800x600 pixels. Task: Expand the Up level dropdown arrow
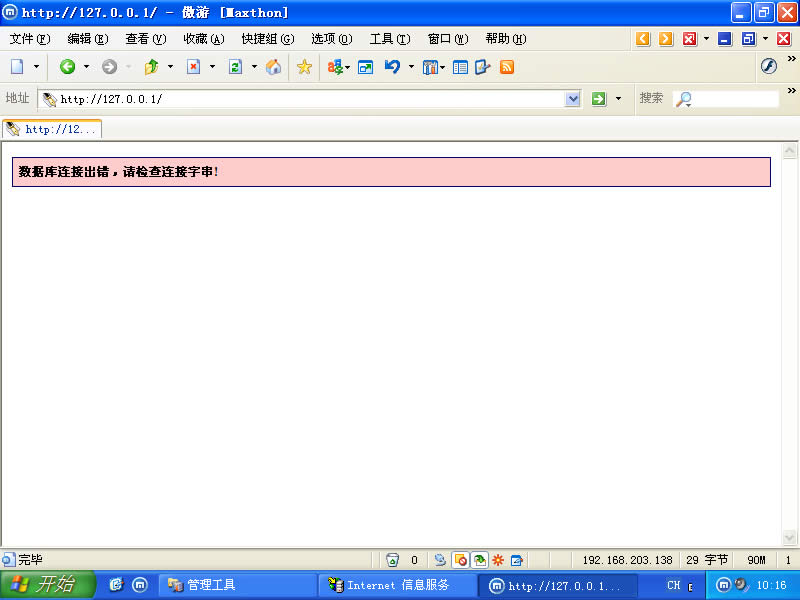point(170,67)
